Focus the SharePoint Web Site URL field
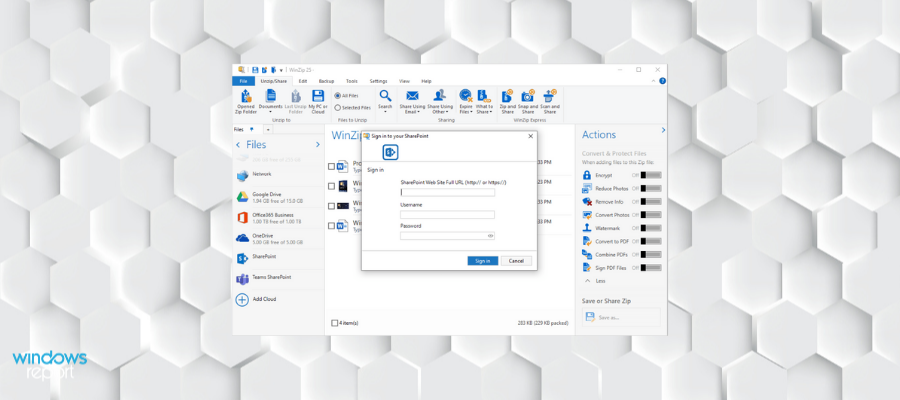Image resolution: width=900 pixels, height=400 pixels. [448, 192]
